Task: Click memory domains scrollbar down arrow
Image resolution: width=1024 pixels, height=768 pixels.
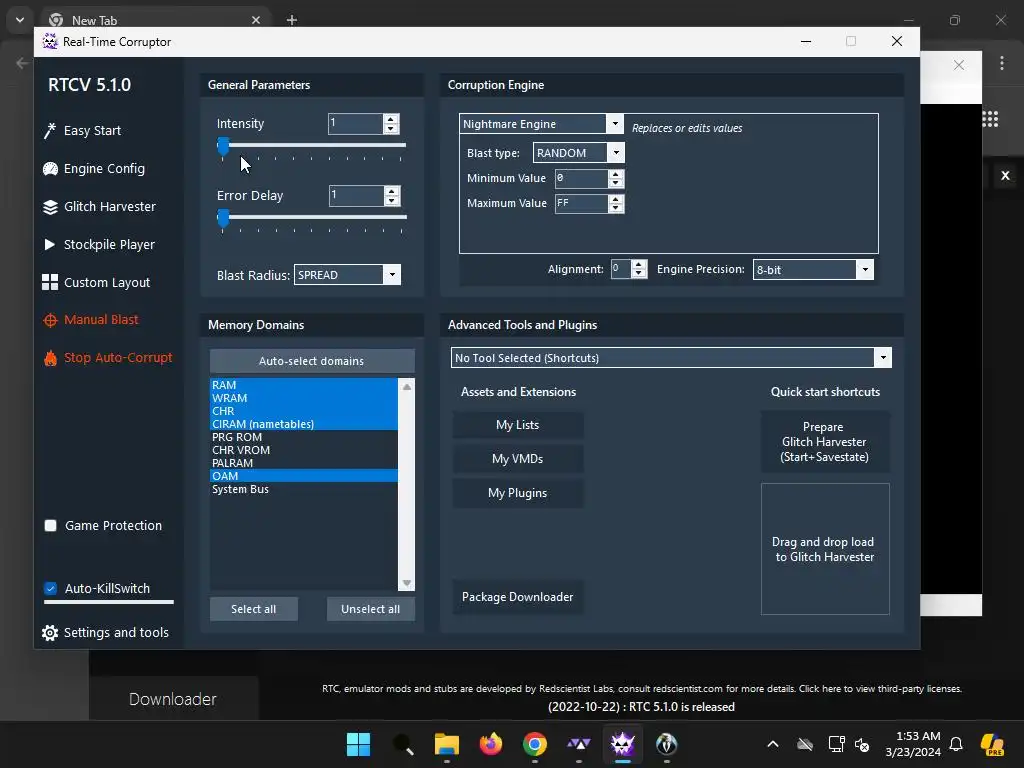Action: pyautogui.click(x=407, y=583)
